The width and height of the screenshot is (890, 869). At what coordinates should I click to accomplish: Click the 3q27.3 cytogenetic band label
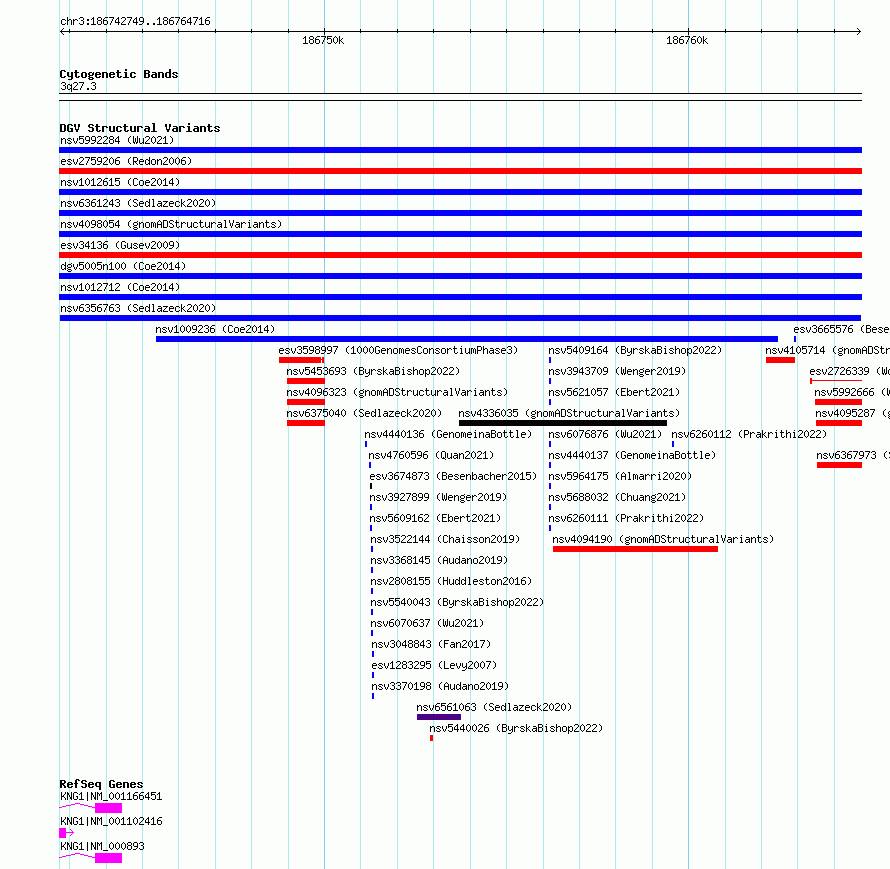tap(78, 86)
